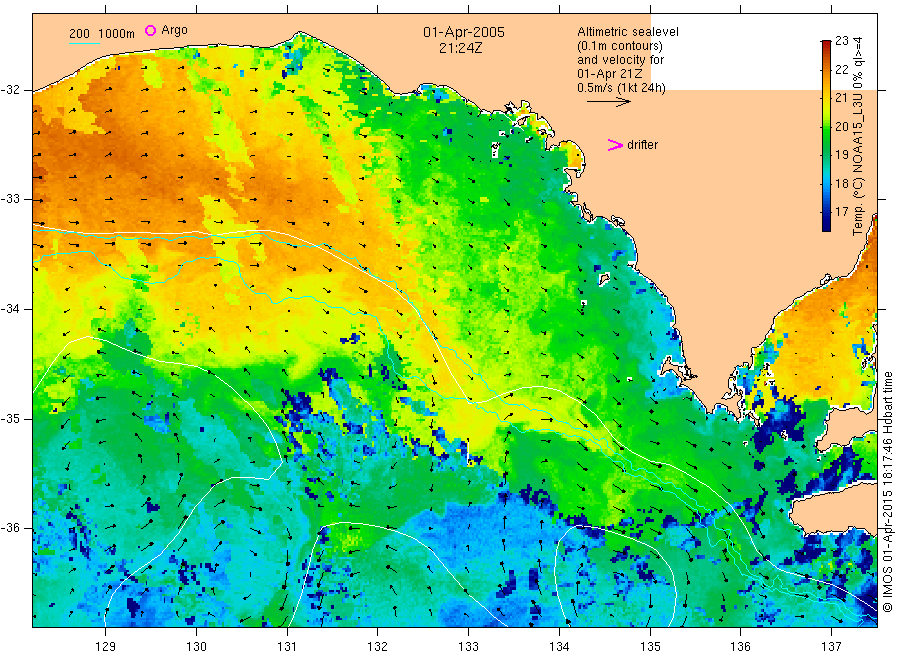Click the 131 longitude tick label

tap(287, 647)
